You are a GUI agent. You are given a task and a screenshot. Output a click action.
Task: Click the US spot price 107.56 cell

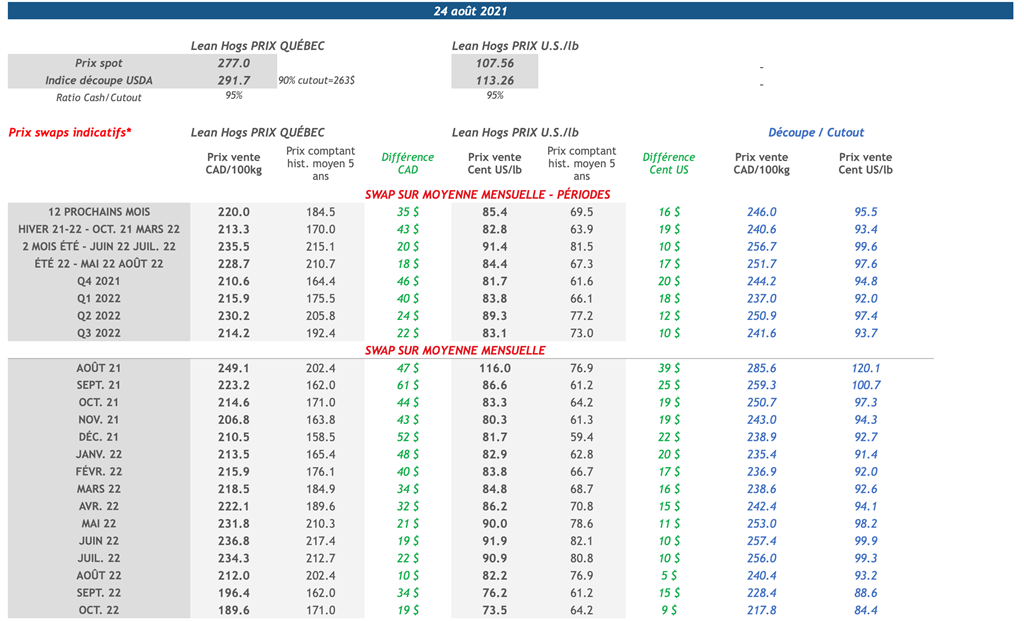(x=495, y=63)
